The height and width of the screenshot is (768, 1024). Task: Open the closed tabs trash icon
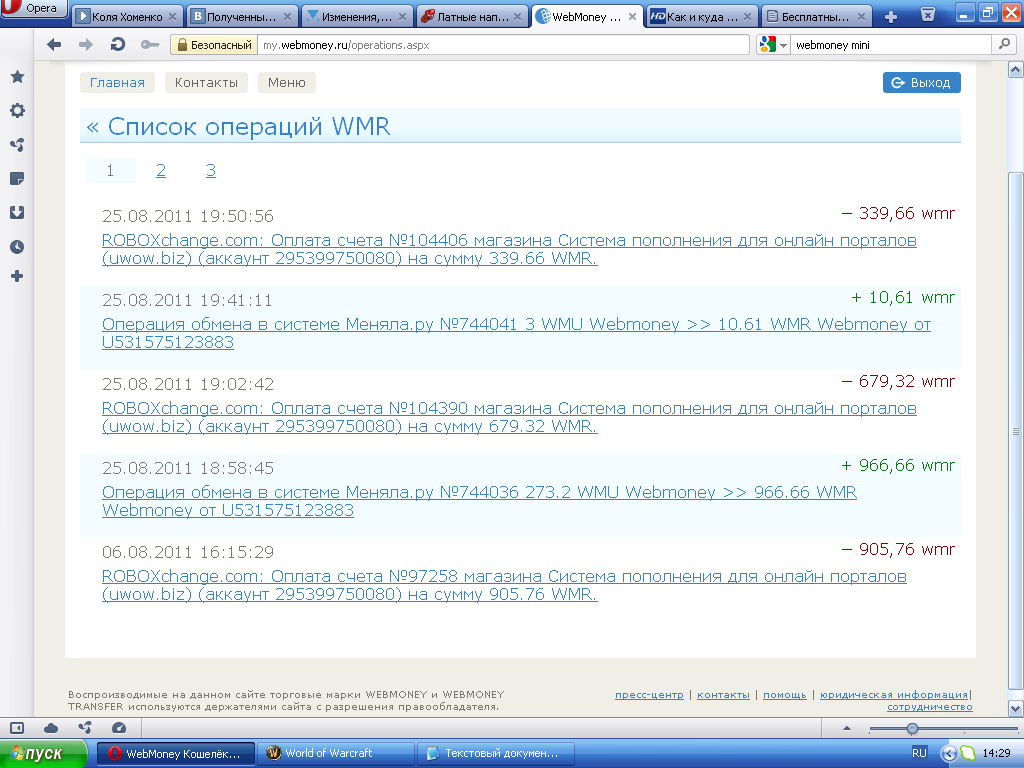coord(927,14)
